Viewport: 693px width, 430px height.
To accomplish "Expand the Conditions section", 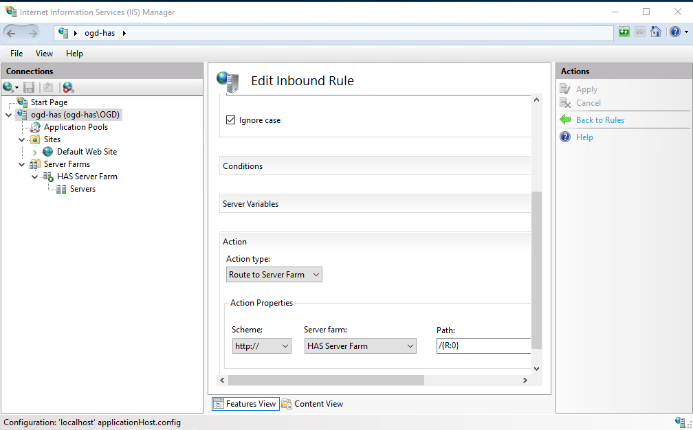I will coord(375,166).
